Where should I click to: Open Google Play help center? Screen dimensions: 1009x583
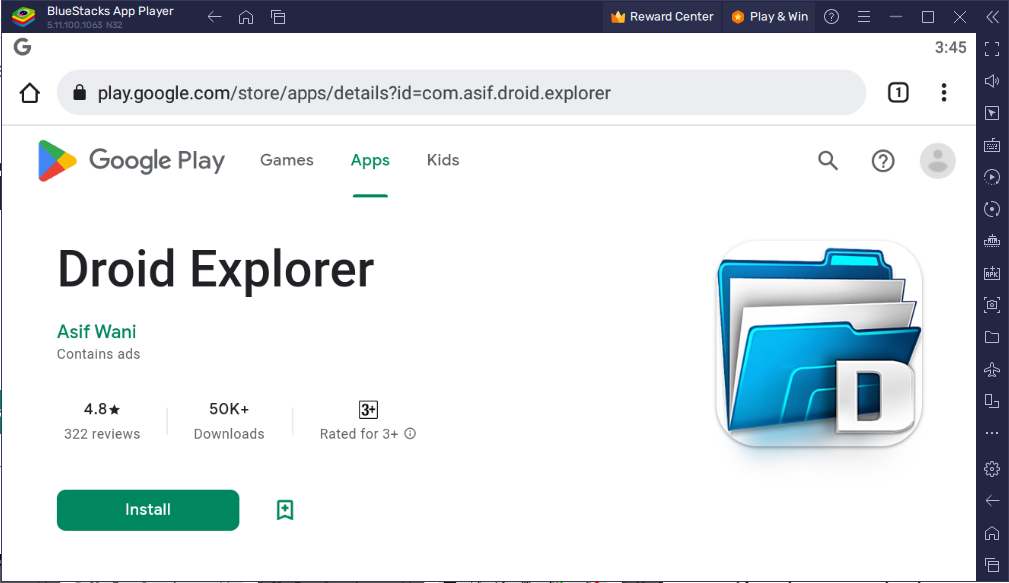pyautogui.click(x=883, y=161)
